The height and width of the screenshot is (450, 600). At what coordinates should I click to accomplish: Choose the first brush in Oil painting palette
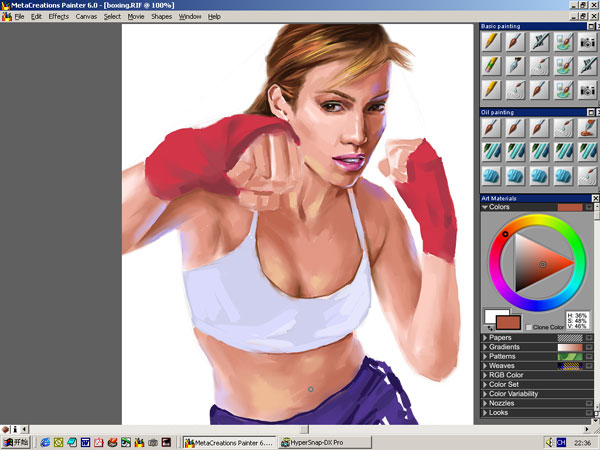[x=490, y=128]
